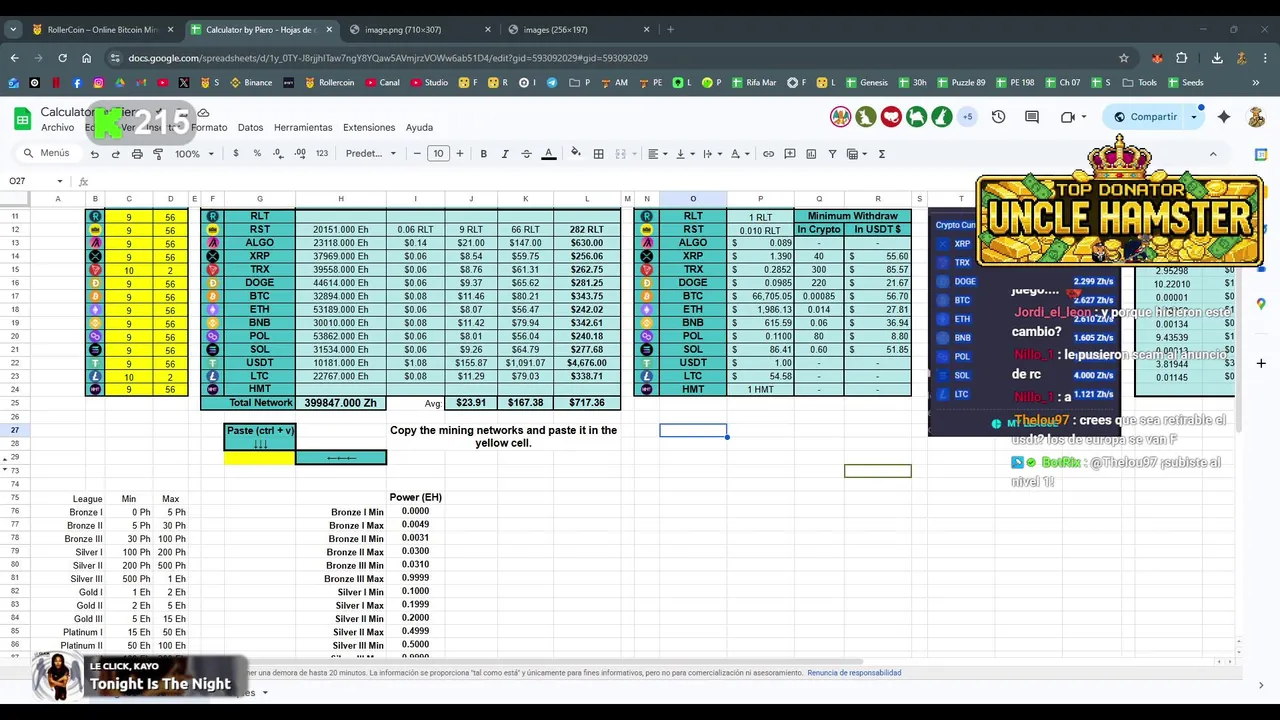
Task: Open the Formato menu
Action: pyautogui.click(x=209, y=128)
